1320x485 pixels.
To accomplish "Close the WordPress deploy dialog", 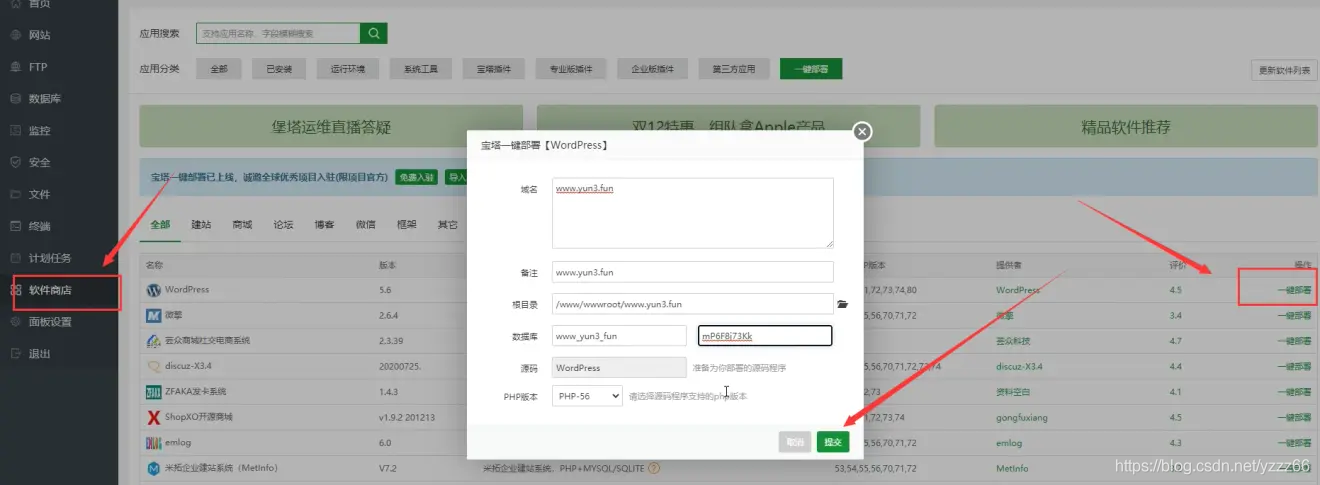I will (x=862, y=131).
